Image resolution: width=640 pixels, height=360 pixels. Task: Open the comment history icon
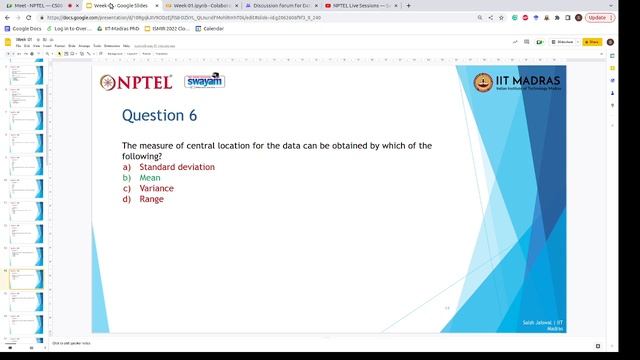pyautogui.click(x=527, y=42)
